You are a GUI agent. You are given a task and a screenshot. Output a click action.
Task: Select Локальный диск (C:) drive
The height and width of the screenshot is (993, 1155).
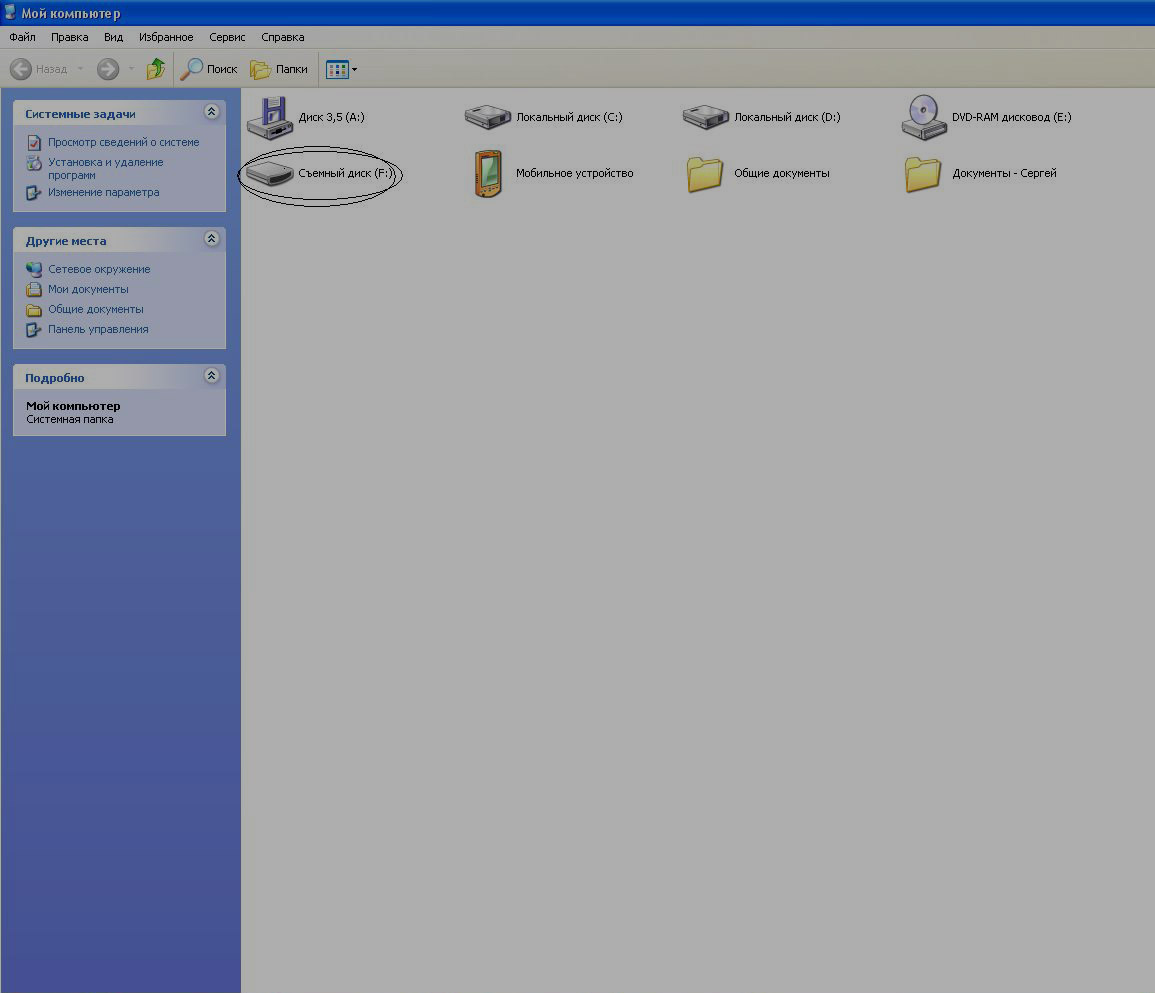point(487,117)
